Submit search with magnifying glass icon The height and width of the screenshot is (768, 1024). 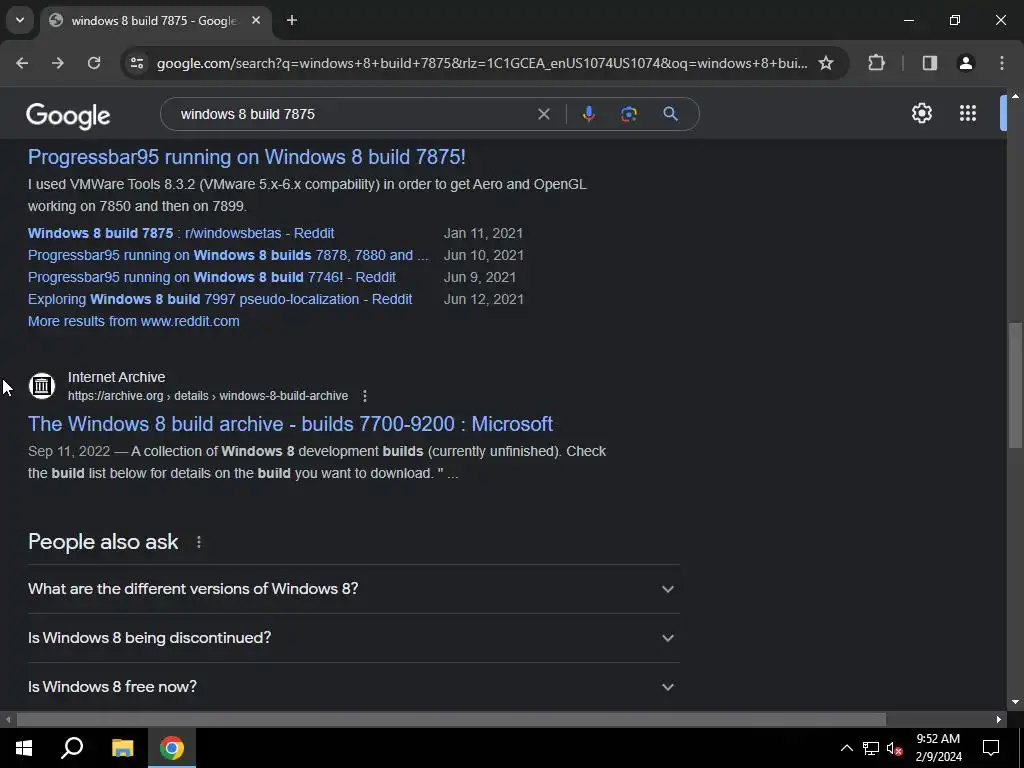point(671,114)
